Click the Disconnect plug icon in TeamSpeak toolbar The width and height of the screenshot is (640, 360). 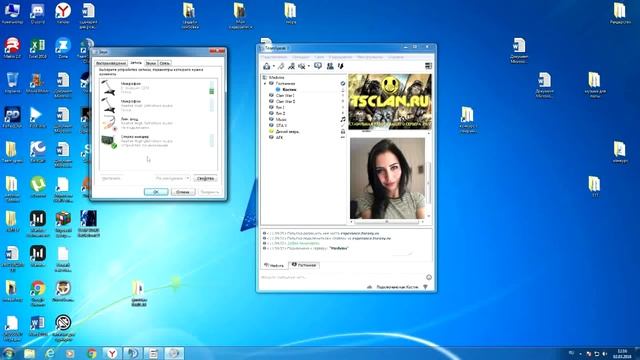point(281,66)
